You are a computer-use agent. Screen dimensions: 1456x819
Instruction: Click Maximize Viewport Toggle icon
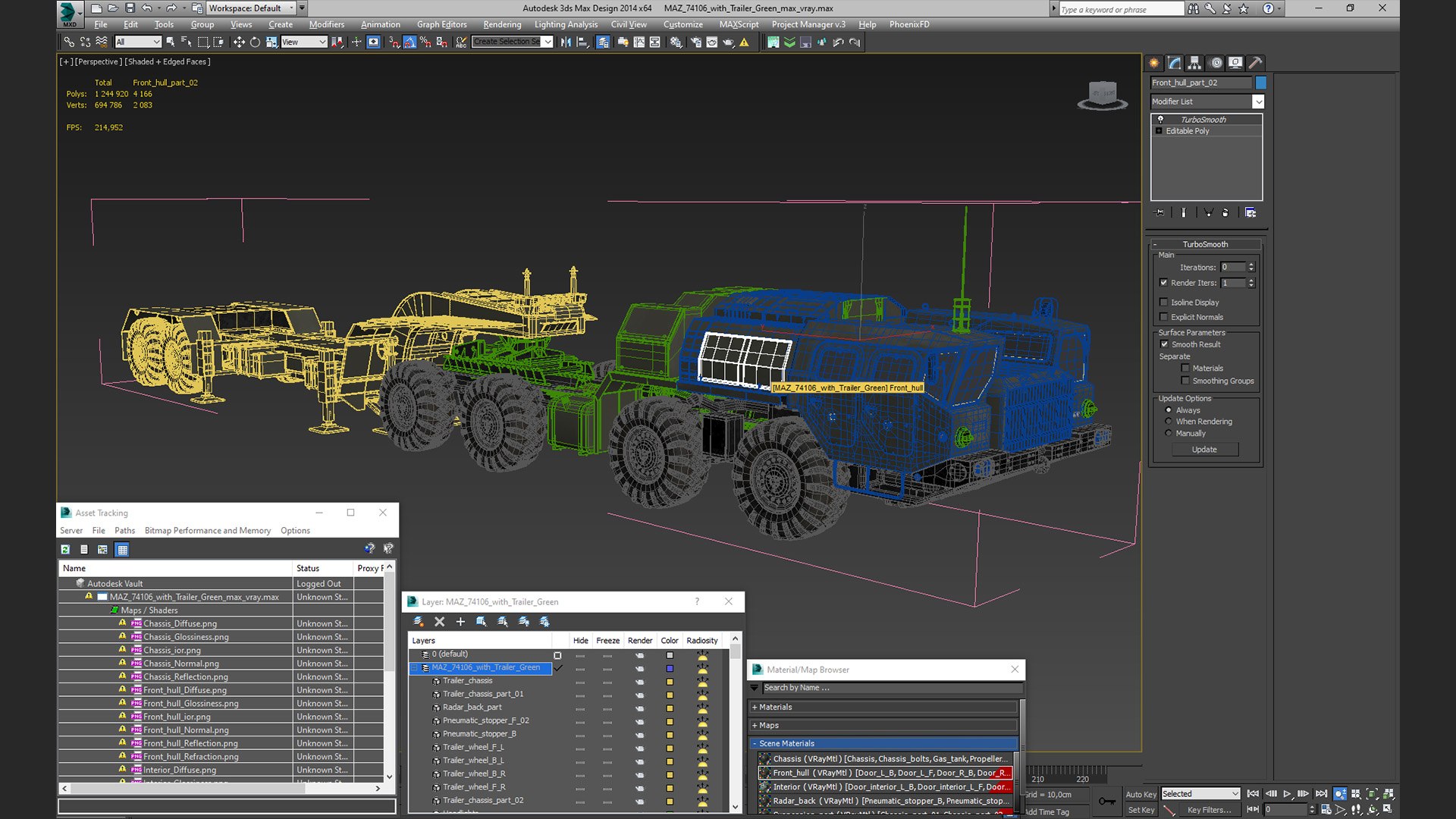[1389, 809]
